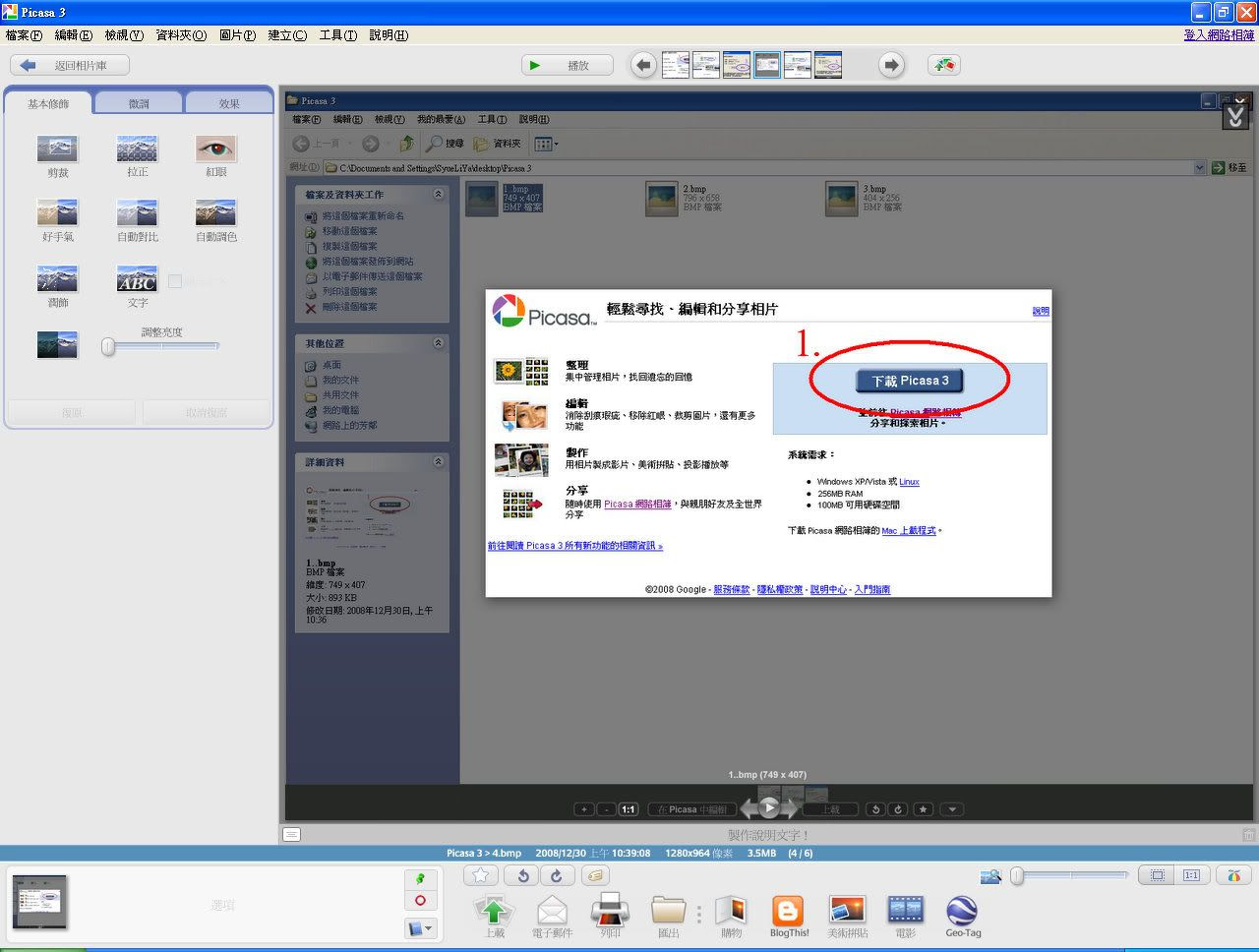
Task: Open the 文字 ABC text tool
Action: pos(137,278)
